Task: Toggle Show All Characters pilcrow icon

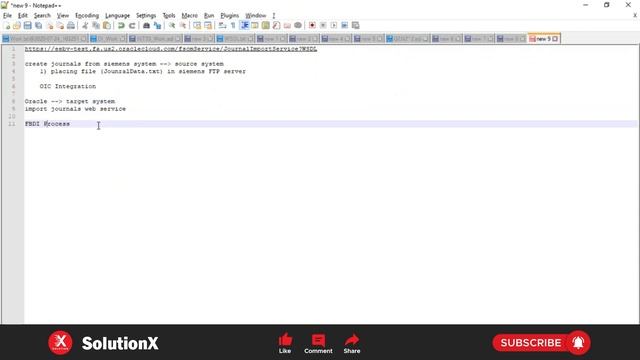Action: tap(233, 25)
